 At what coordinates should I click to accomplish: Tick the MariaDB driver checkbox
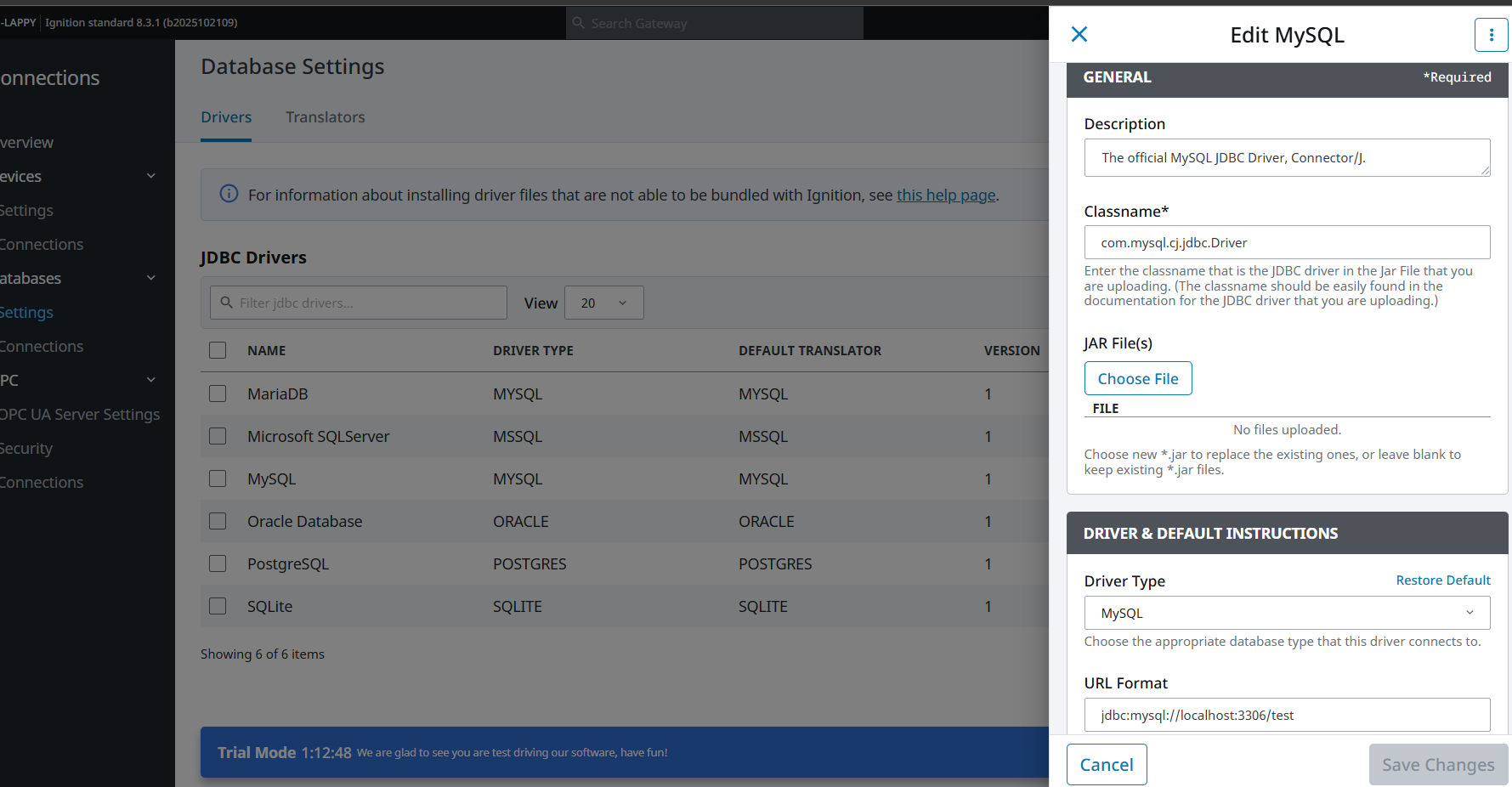click(x=218, y=393)
